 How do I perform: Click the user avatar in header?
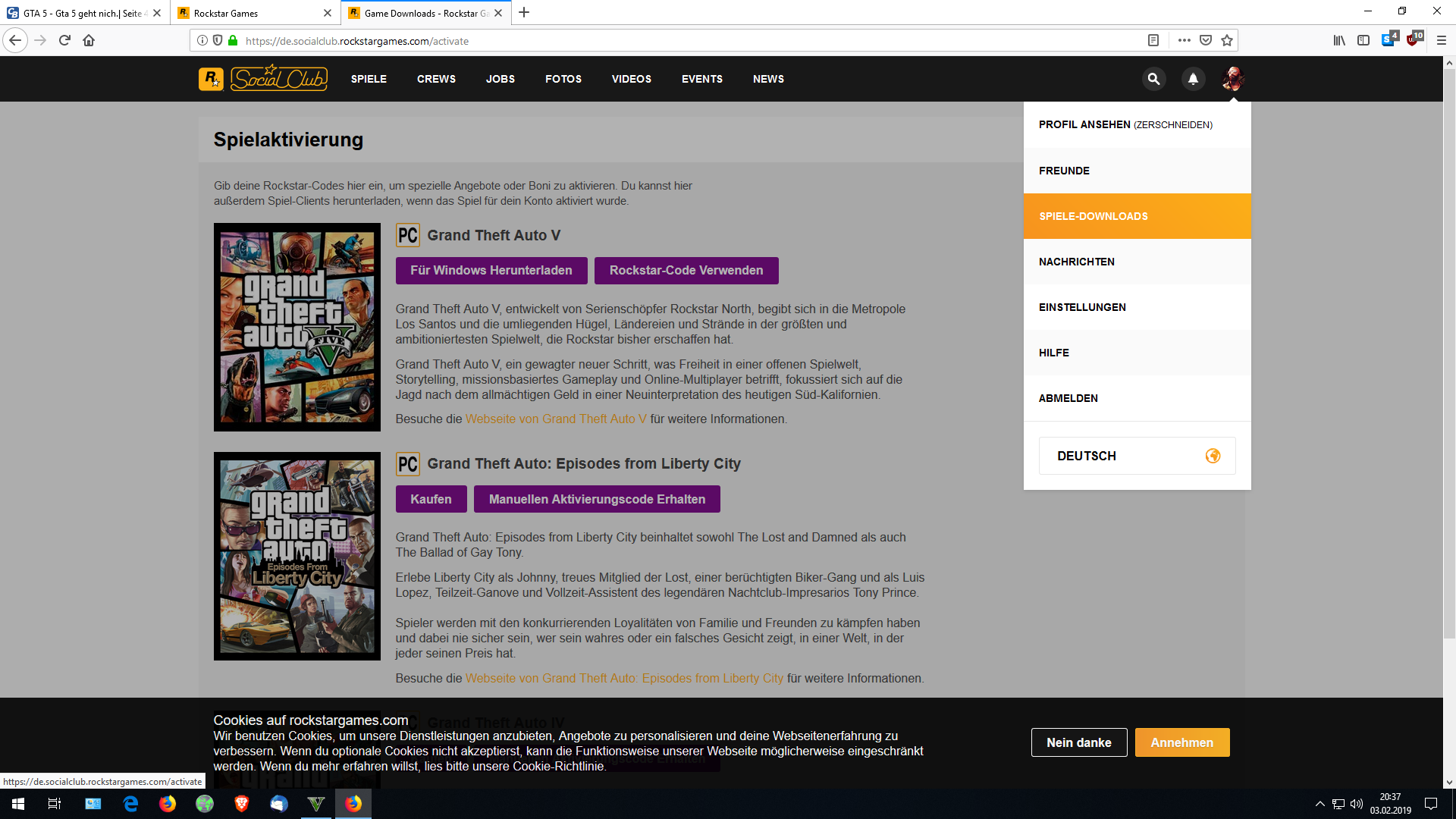tap(1233, 79)
